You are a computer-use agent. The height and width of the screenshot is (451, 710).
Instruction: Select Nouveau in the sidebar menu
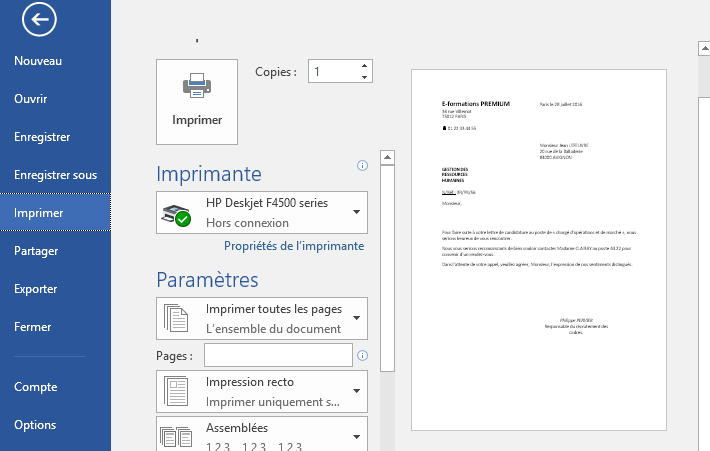pyautogui.click(x=39, y=61)
